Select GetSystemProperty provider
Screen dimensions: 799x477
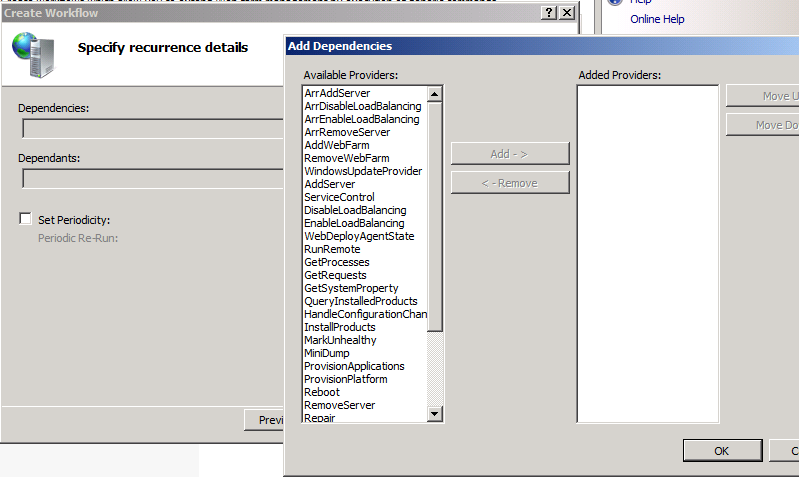click(x=351, y=288)
